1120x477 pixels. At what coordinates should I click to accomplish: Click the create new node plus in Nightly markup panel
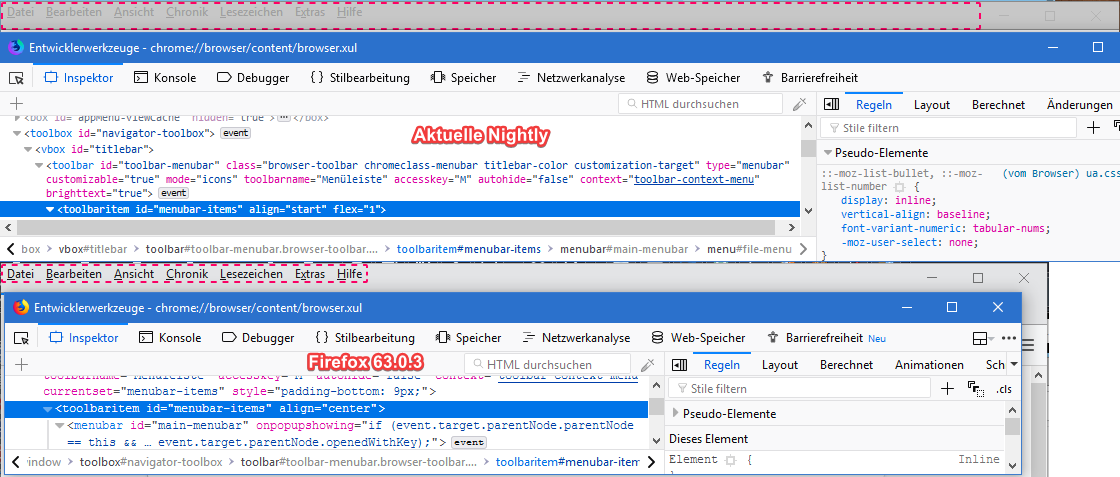16,104
